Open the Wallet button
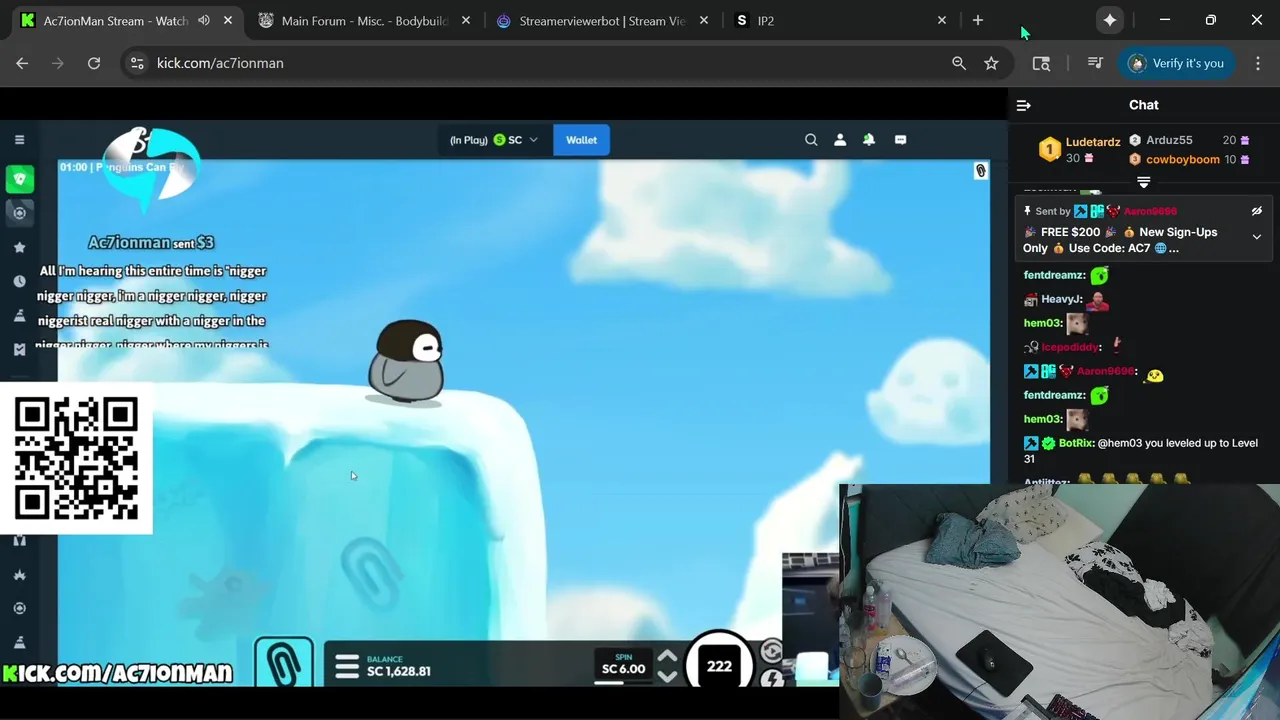Screen dimensions: 1280x720 pyautogui.click(x=581, y=140)
